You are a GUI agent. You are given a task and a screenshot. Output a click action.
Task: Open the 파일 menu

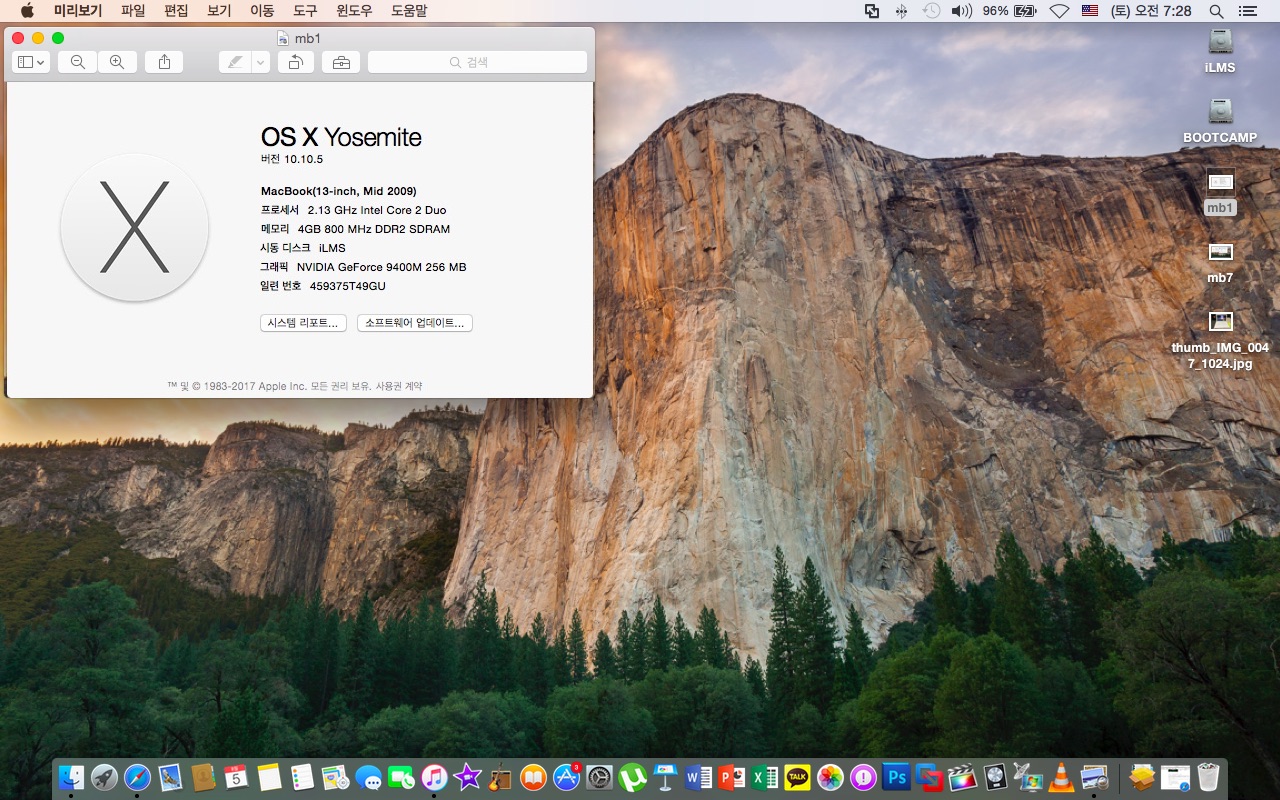coord(133,11)
